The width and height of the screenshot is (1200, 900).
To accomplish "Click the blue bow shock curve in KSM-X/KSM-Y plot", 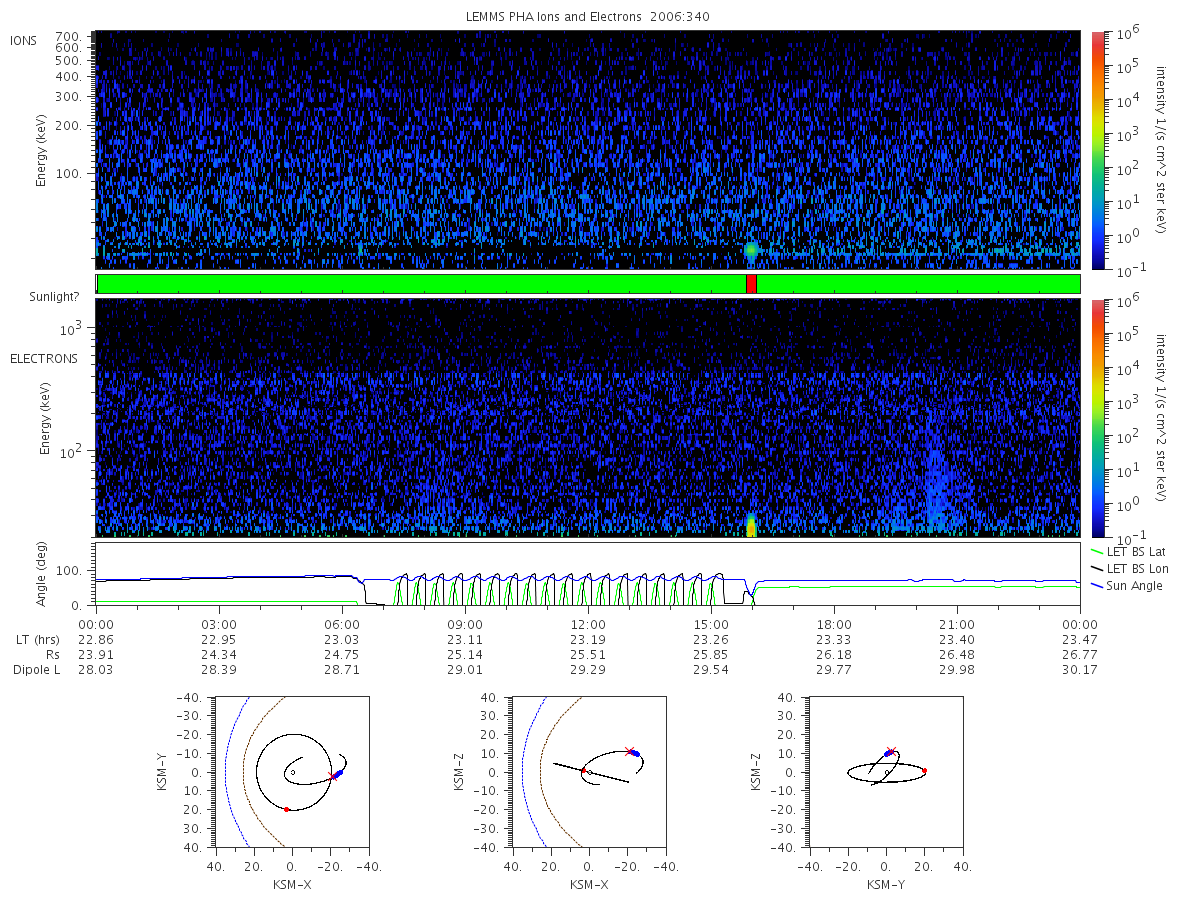I will pos(227,772).
